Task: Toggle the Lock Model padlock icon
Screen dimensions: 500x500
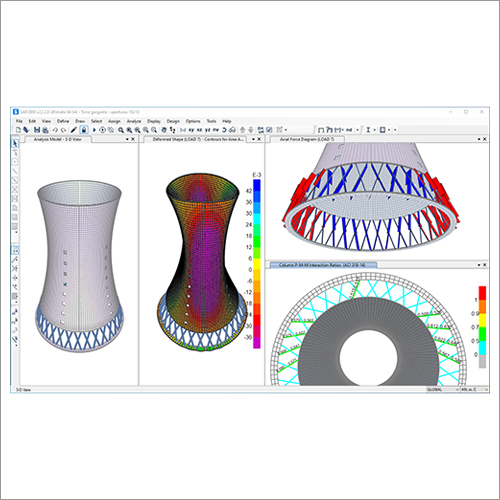Action: (x=84, y=130)
